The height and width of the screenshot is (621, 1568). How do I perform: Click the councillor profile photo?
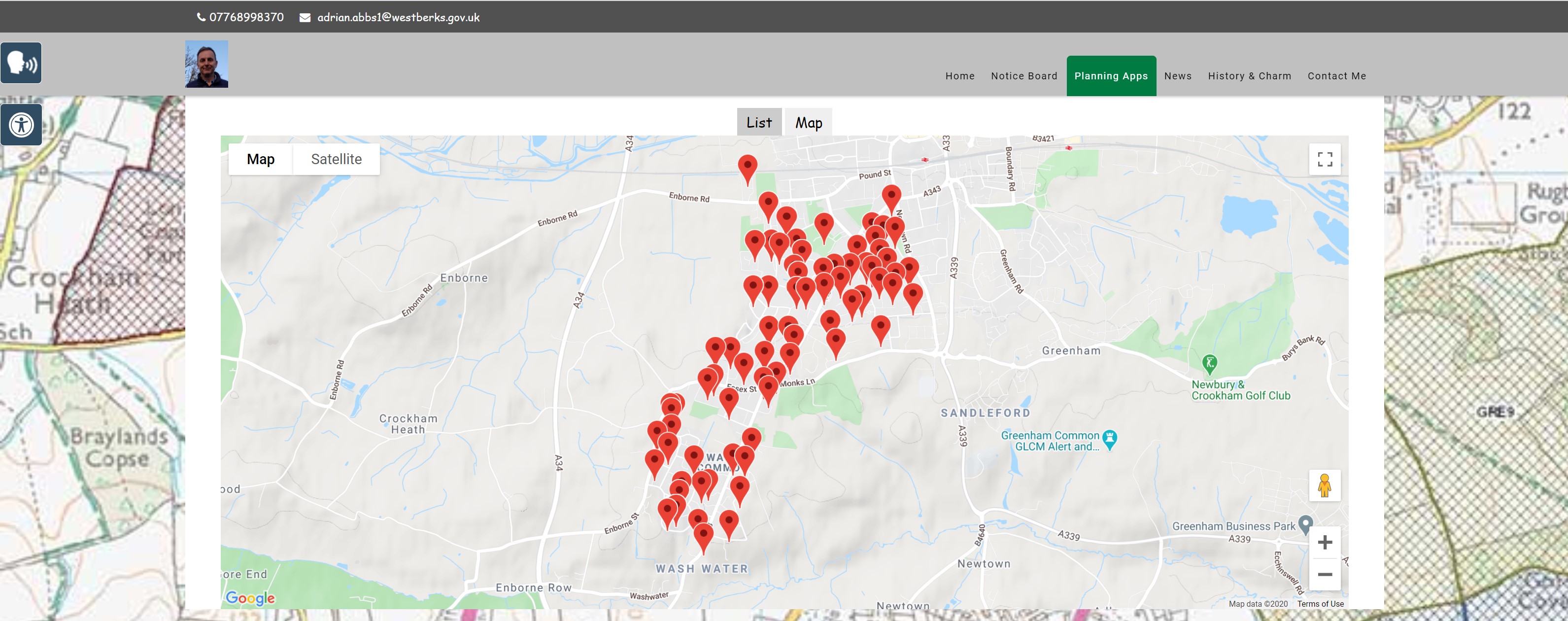[x=206, y=64]
